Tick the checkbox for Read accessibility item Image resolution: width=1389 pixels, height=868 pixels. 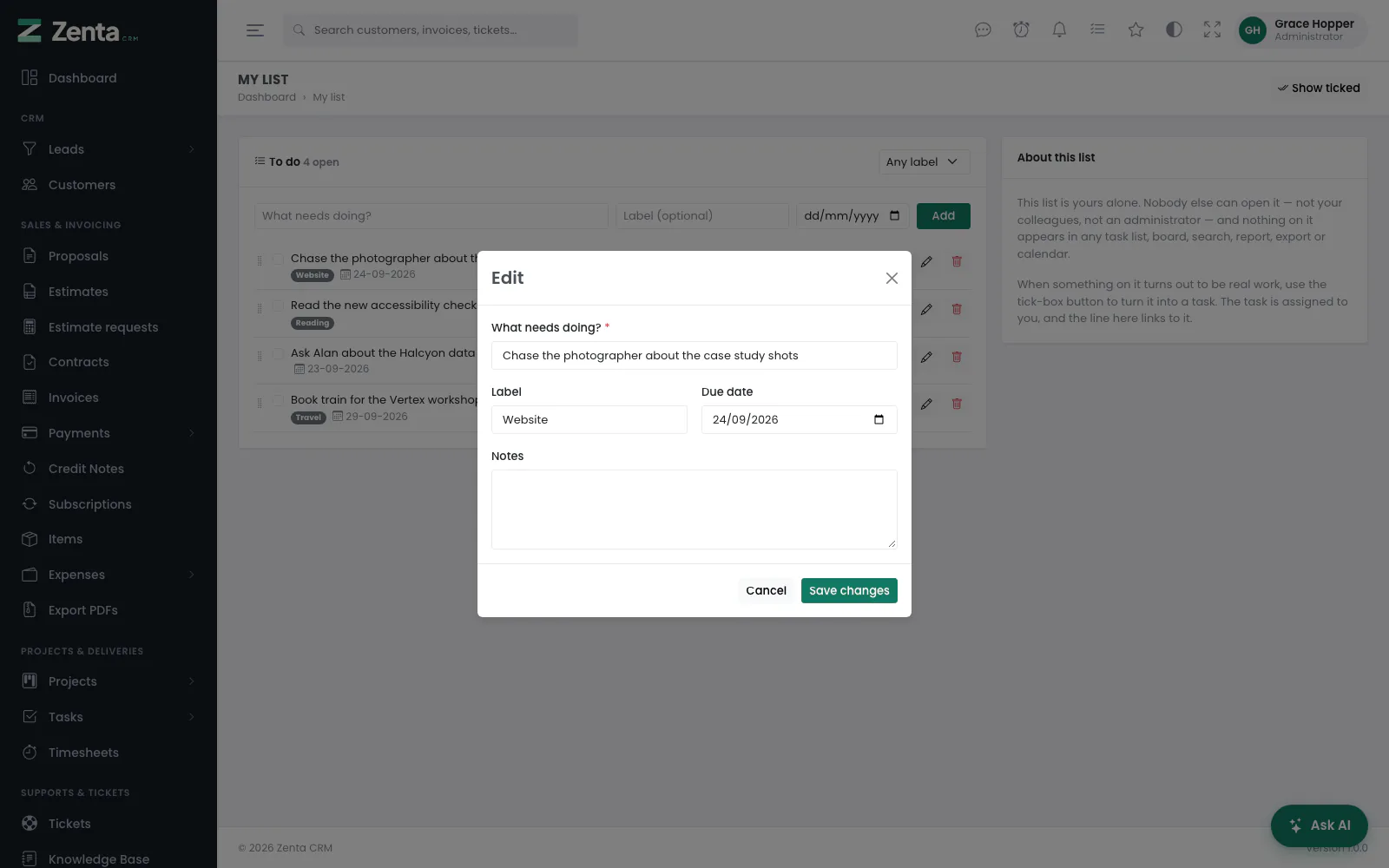point(278,306)
